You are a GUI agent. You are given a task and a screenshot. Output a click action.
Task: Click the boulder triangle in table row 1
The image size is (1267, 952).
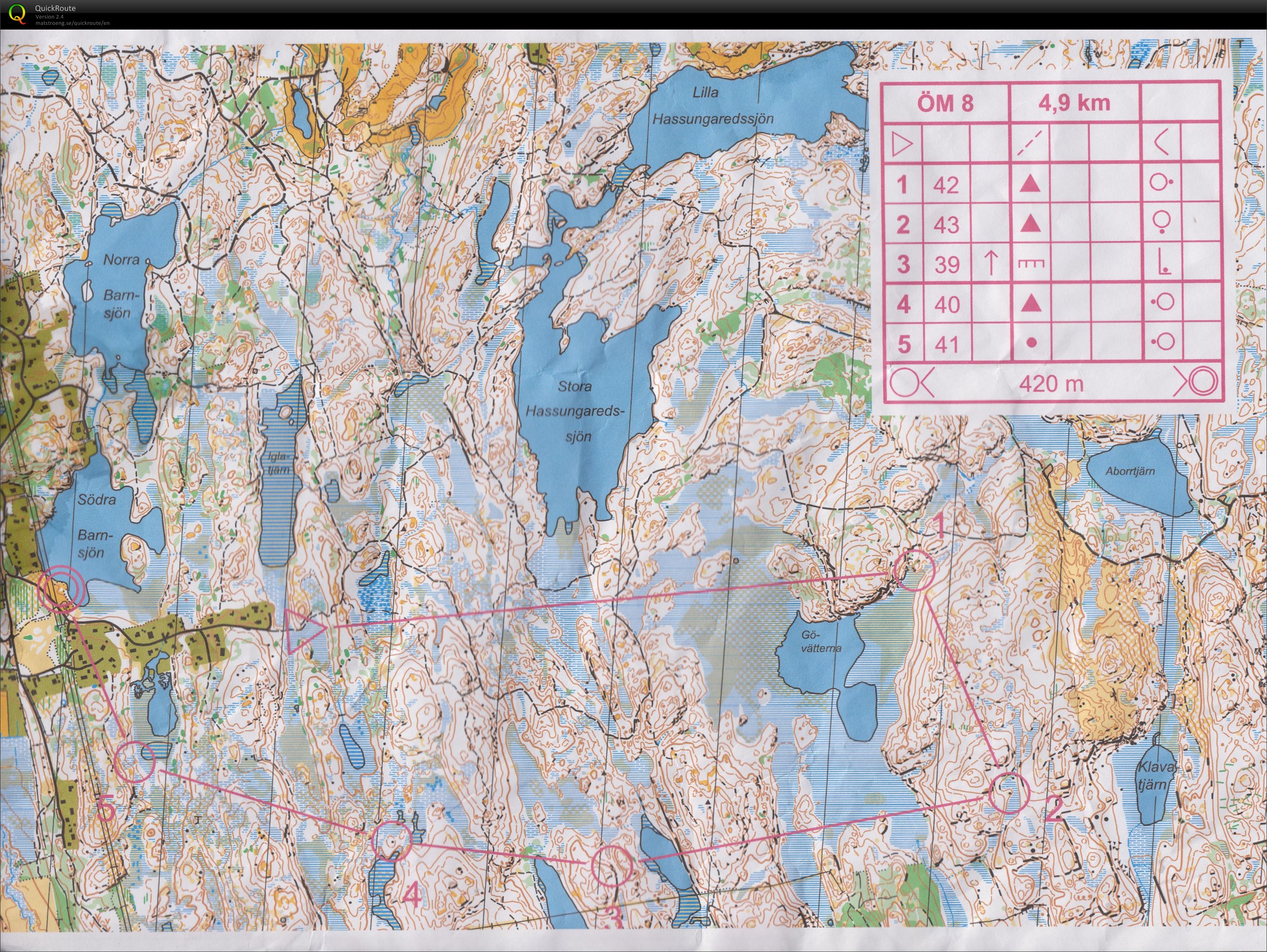click(x=1031, y=184)
